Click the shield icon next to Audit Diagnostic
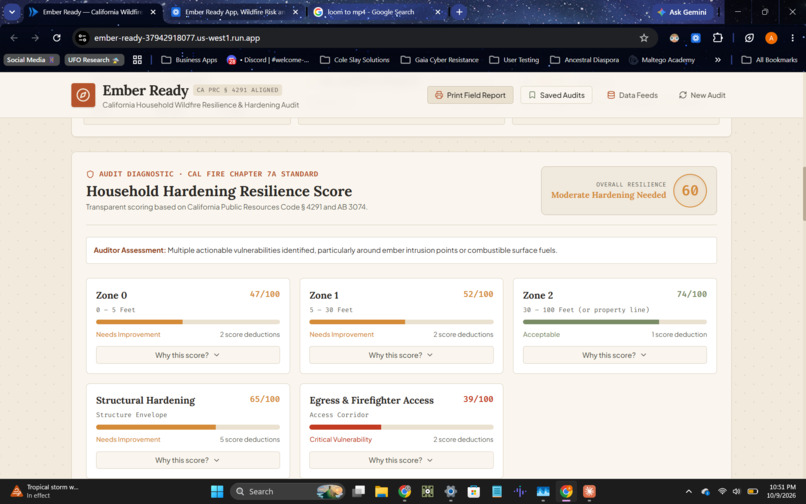 [90, 174]
